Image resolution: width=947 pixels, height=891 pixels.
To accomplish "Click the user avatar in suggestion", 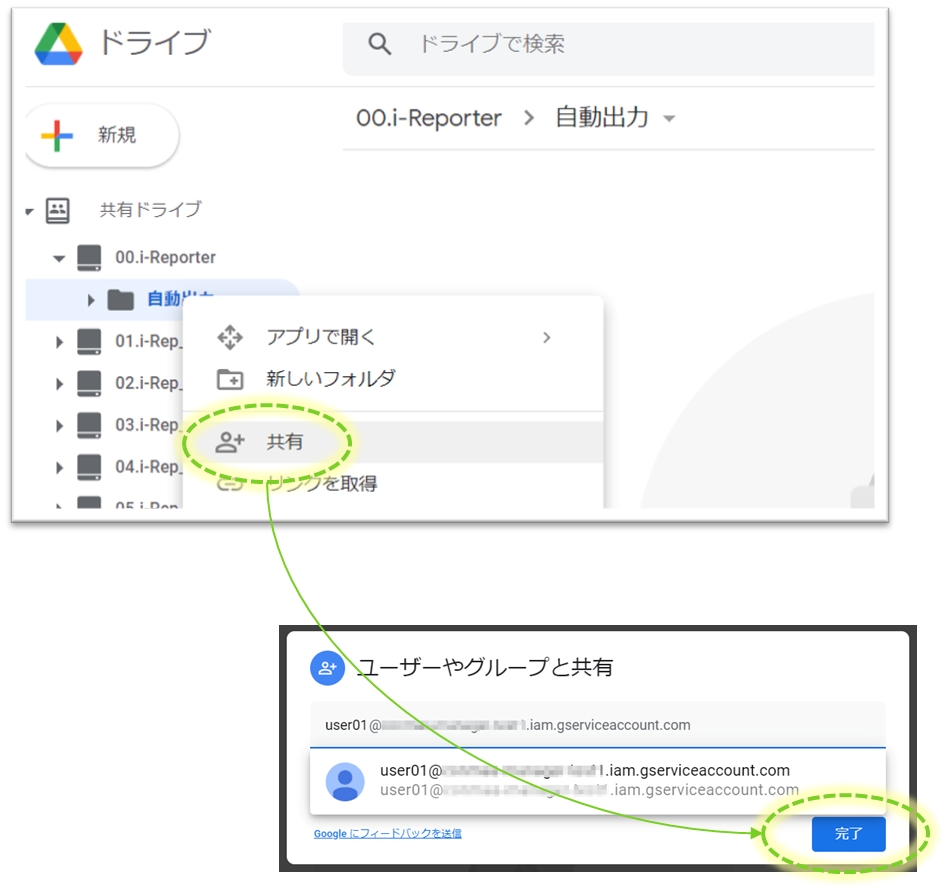I will (346, 781).
